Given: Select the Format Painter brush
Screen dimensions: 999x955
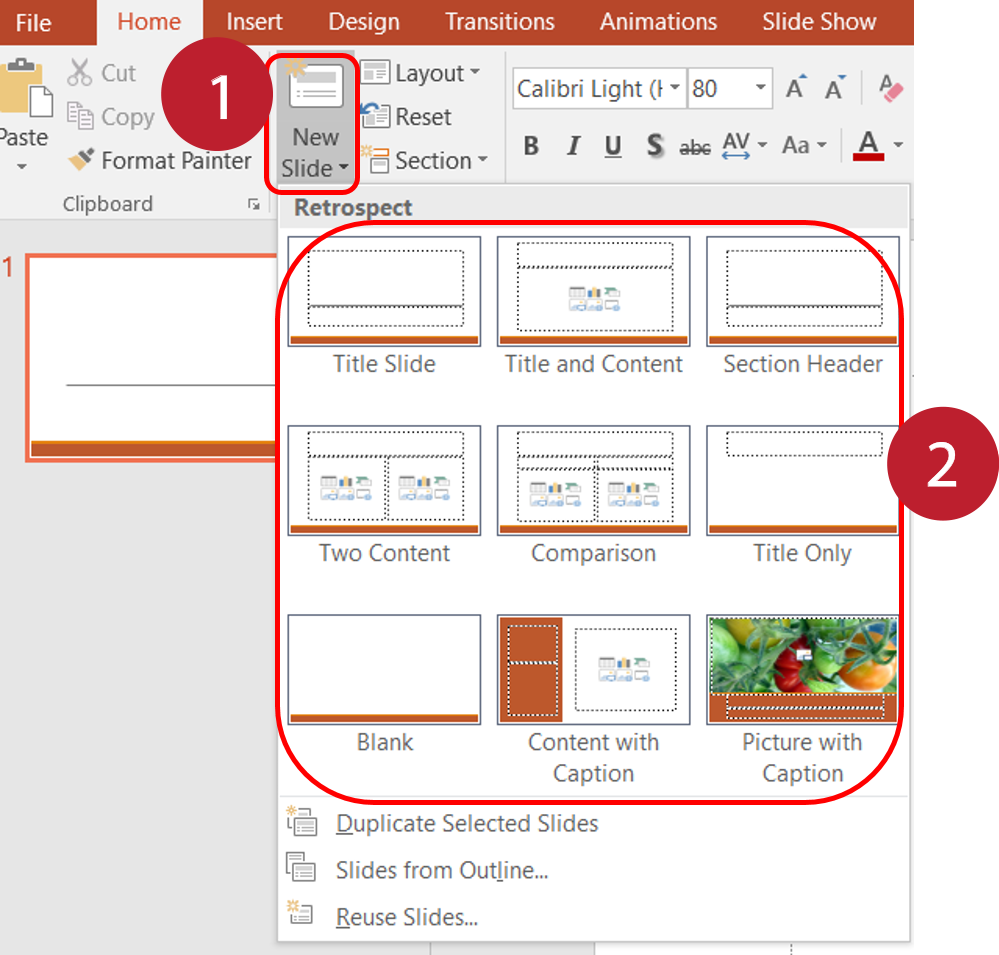Looking at the screenshot, I should pyautogui.click(x=82, y=160).
